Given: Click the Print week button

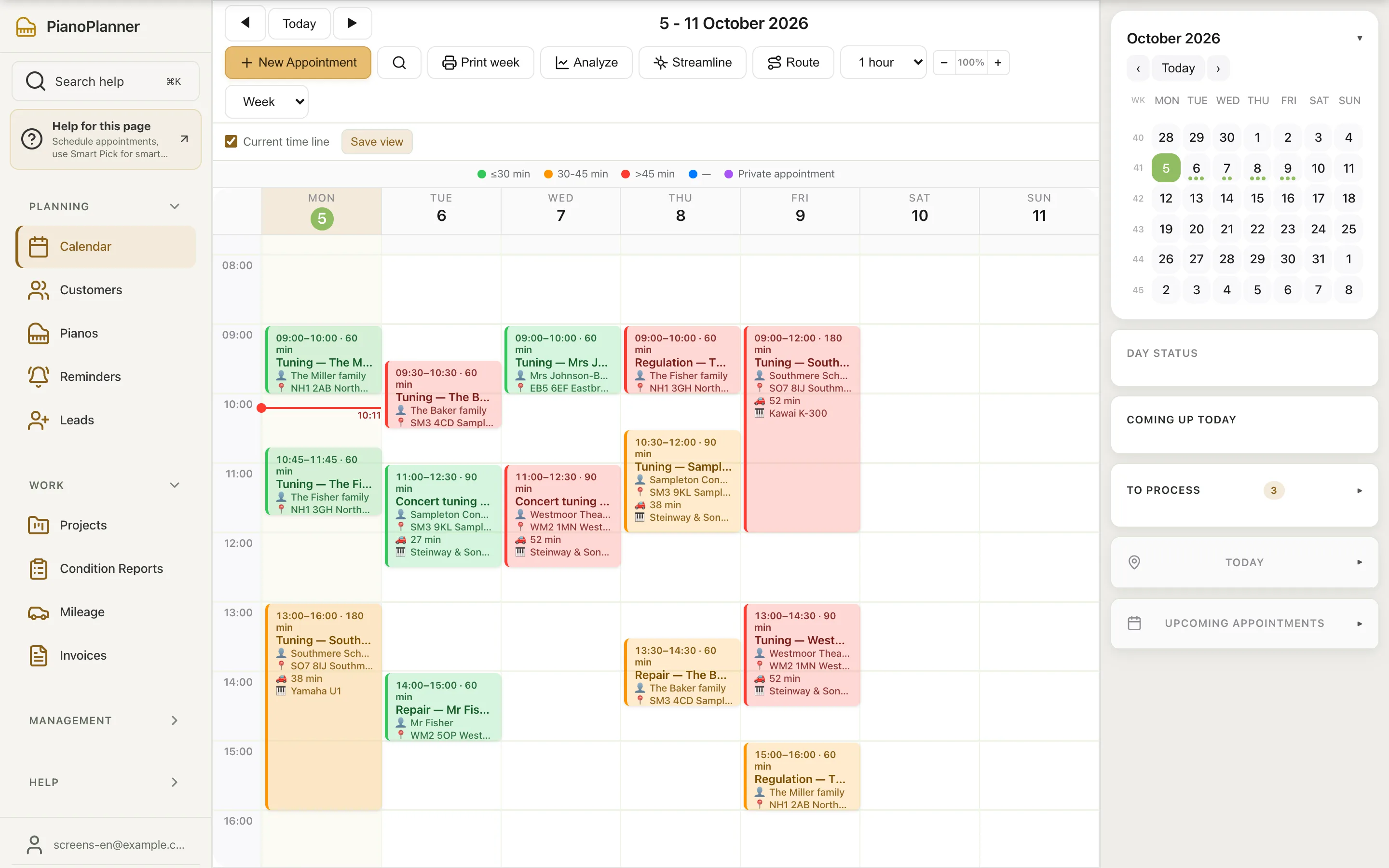Looking at the screenshot, I should pyautogui.click(x=480, y=62).
